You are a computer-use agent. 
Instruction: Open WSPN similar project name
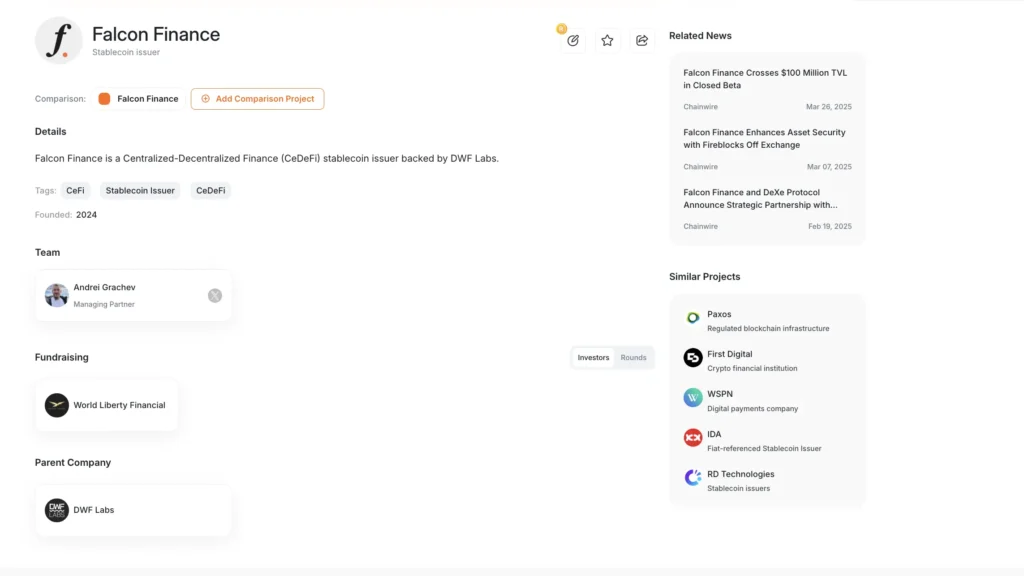(720, 394)
